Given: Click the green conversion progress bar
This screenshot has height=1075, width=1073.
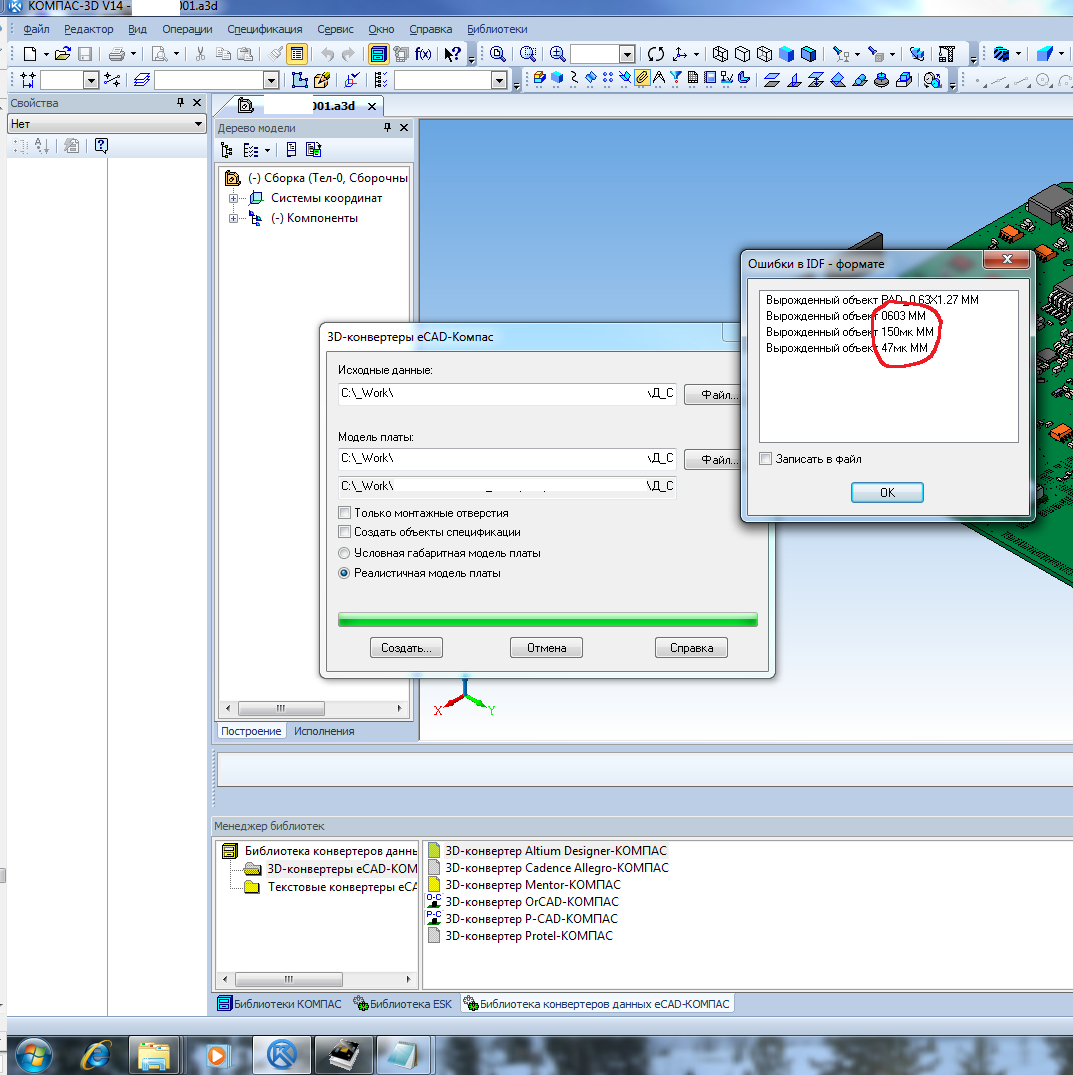Looking at the screenshot, I should [548, 620].
